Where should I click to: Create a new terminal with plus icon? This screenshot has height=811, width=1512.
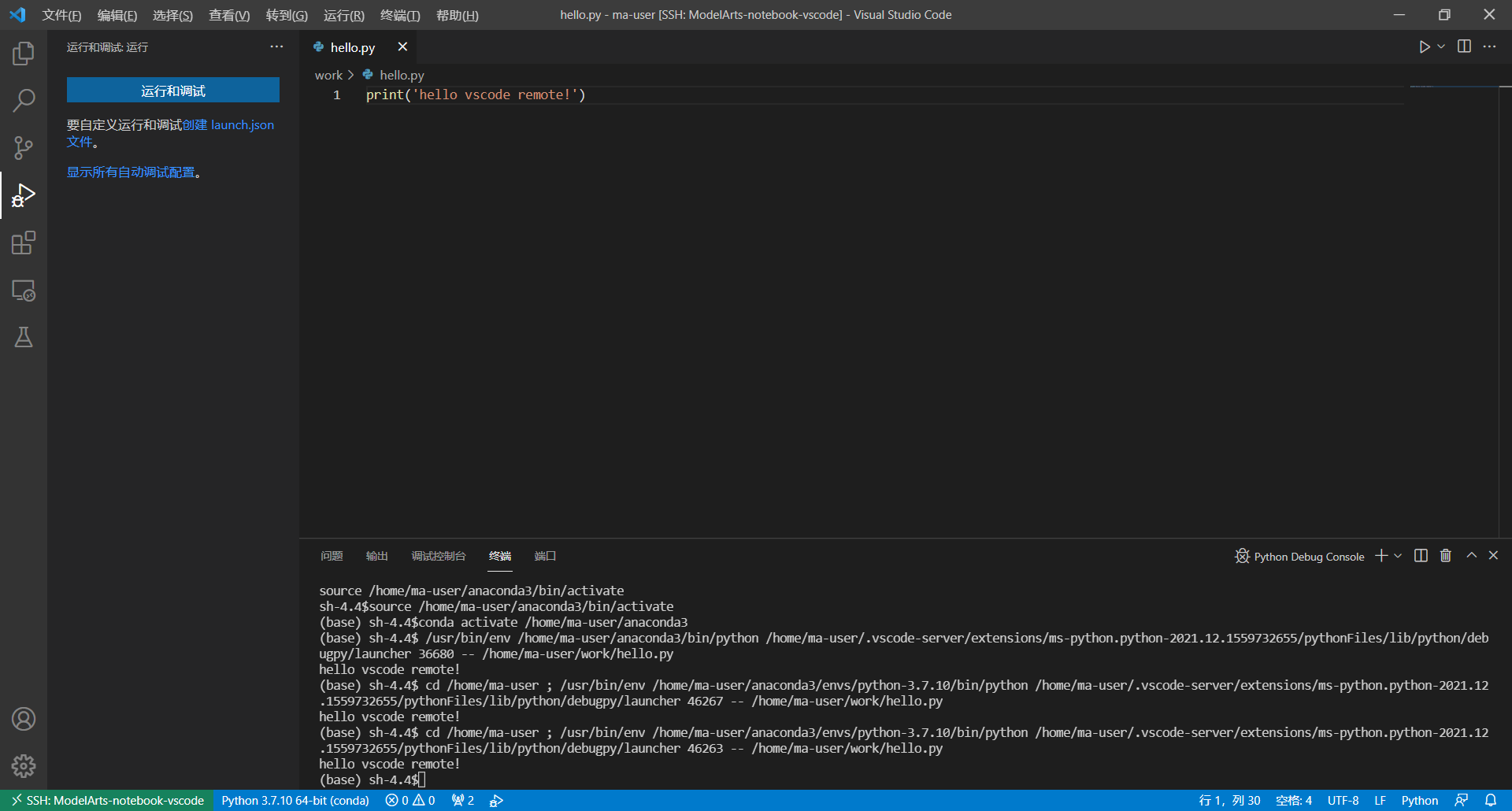pos(1381,556)
